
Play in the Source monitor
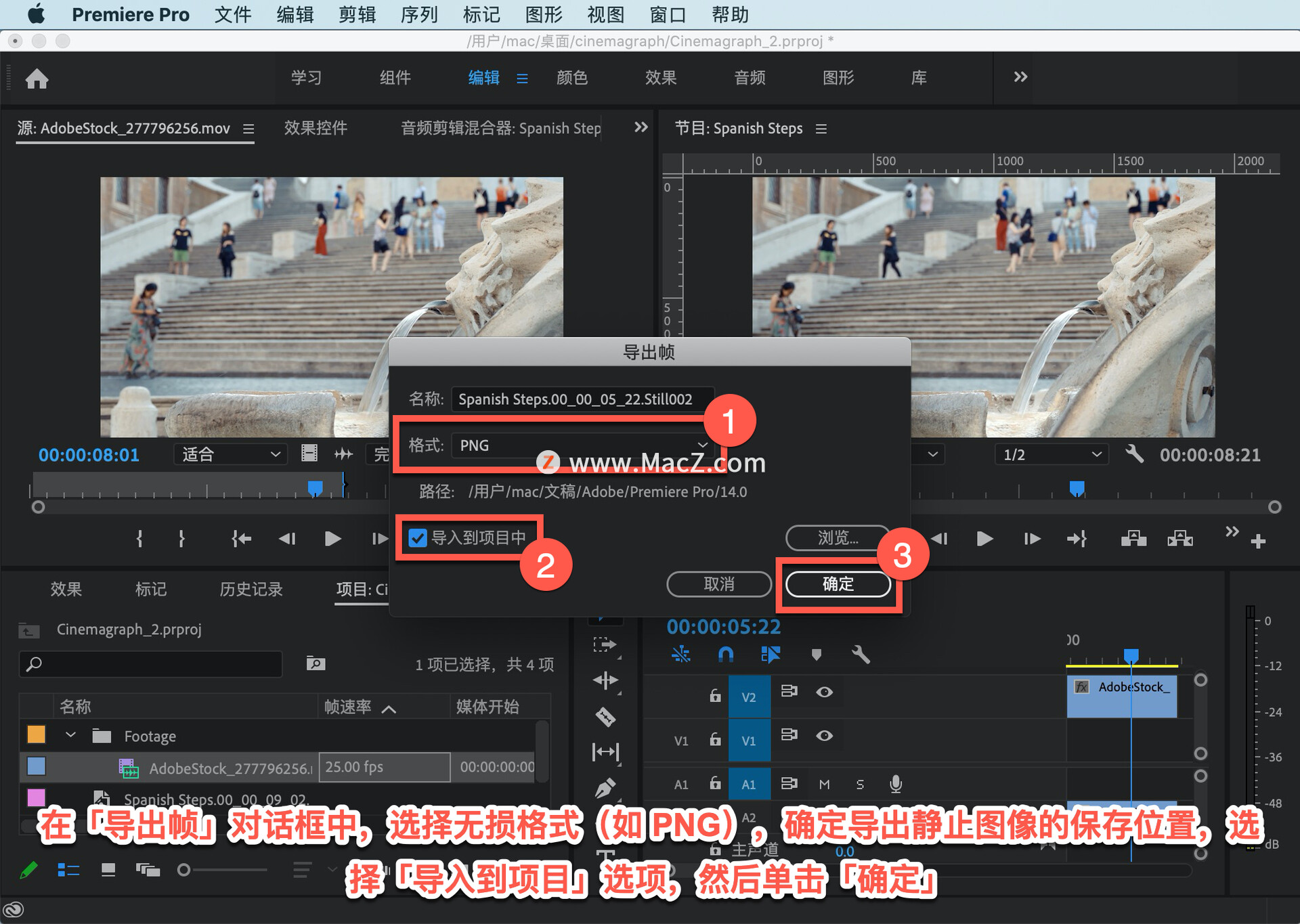click(332, 539)
